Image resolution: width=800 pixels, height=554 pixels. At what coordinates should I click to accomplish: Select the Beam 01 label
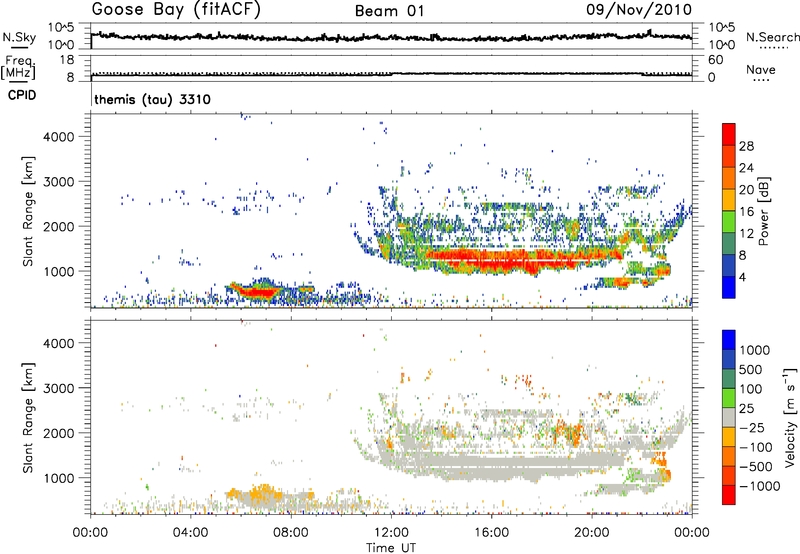click(x=389, y=11)
